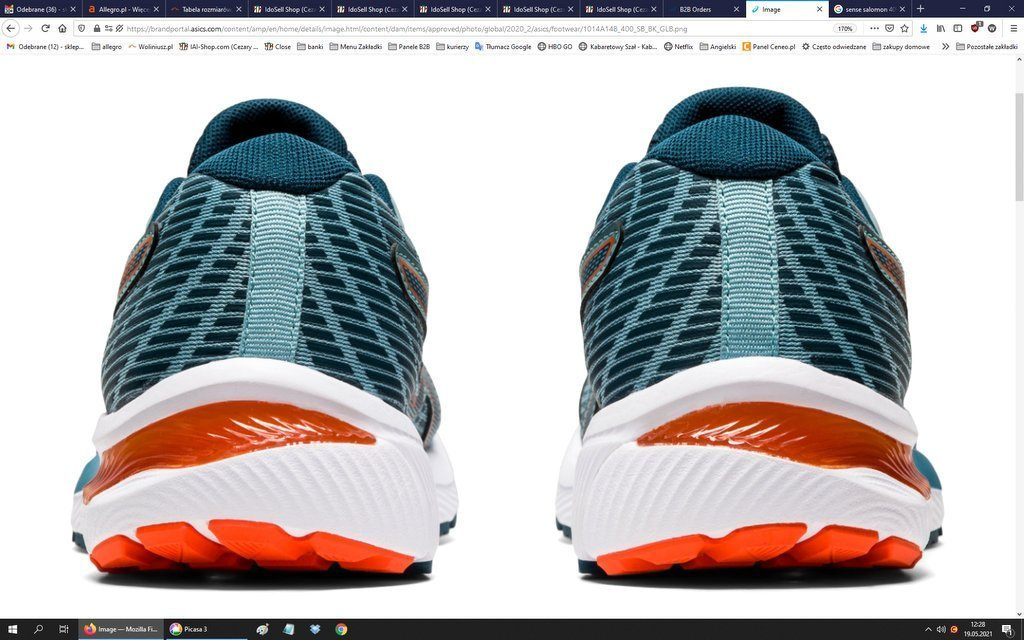Viewport: 1024px width, 640px height.
Task: Bookmark this page with the star icon
Action: [x=904, y=28]
